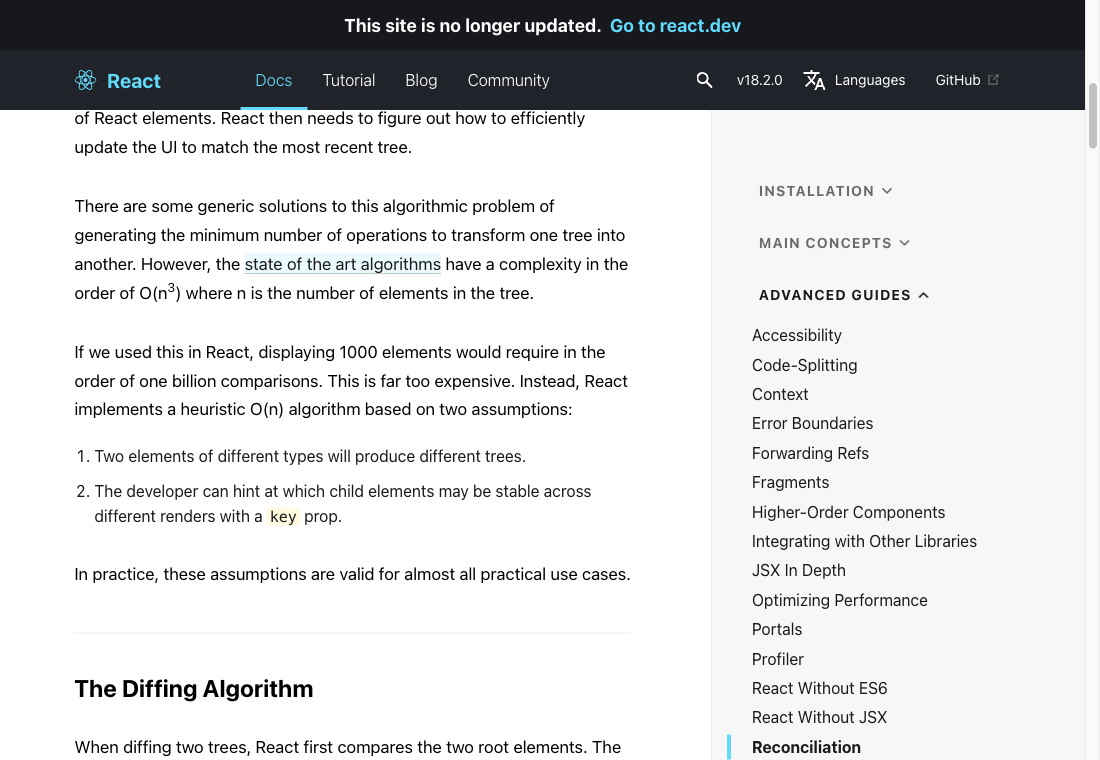The height and width of the screenshot is (760, 1100).
Task: Expand the Main Concepts section
Action: click(835, 243)
